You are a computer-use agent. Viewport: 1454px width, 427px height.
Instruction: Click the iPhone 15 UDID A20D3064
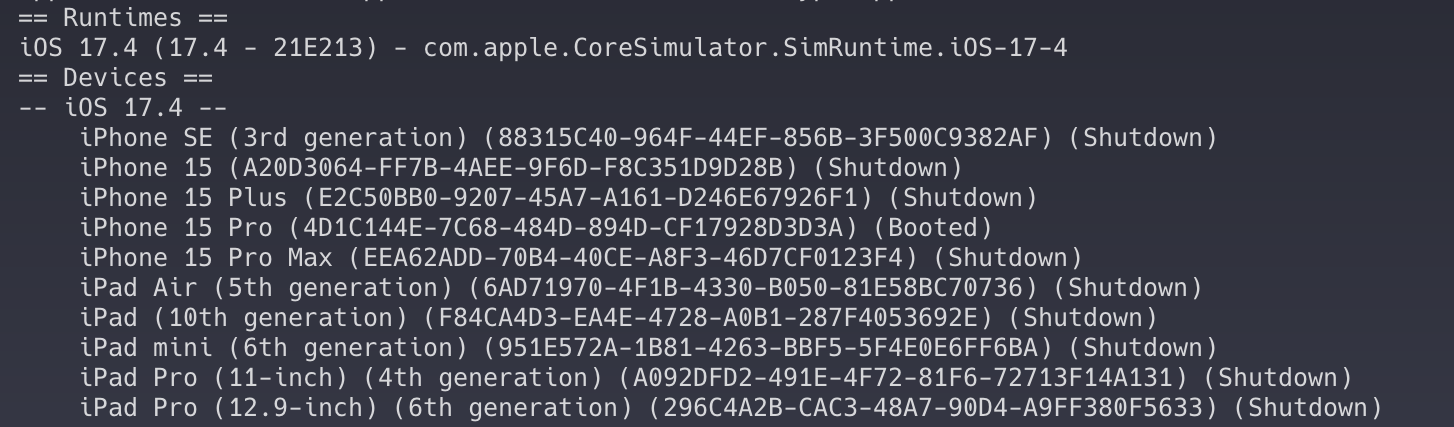click(x=513, y=168)
